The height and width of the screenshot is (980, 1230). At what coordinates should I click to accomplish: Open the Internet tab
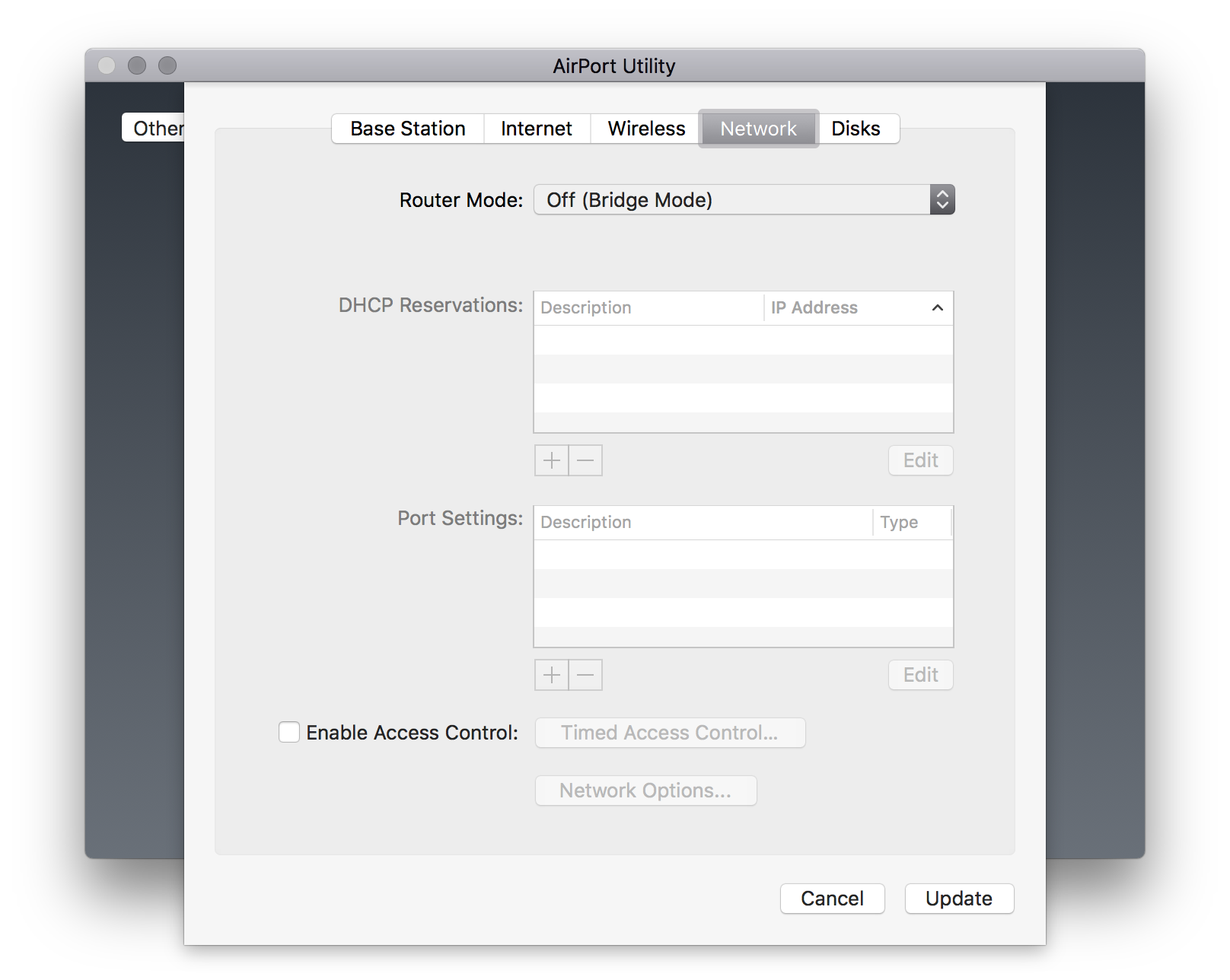(x=537, y=129)
